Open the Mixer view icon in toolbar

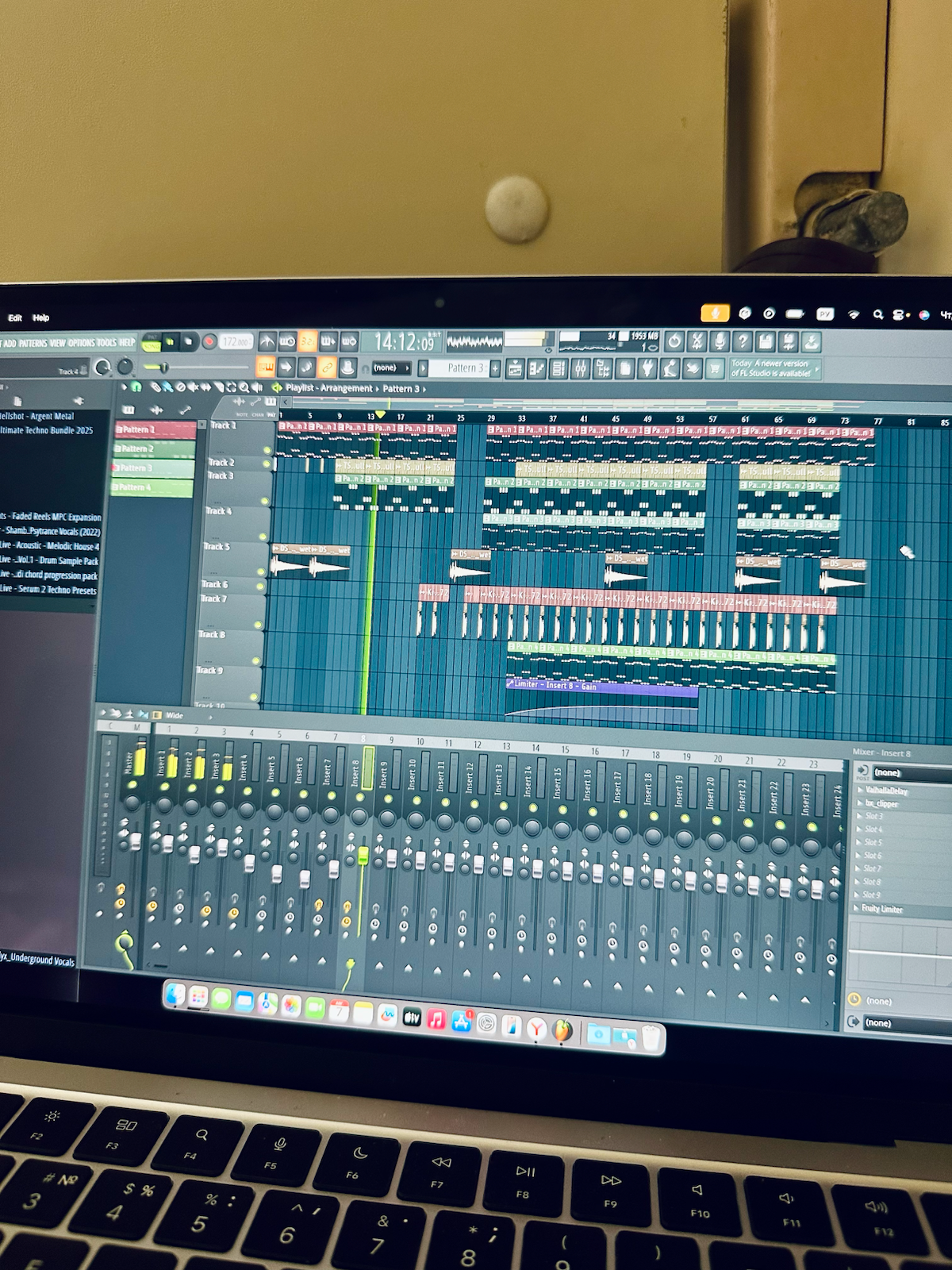pyautogui.click(x=581, y=368)
